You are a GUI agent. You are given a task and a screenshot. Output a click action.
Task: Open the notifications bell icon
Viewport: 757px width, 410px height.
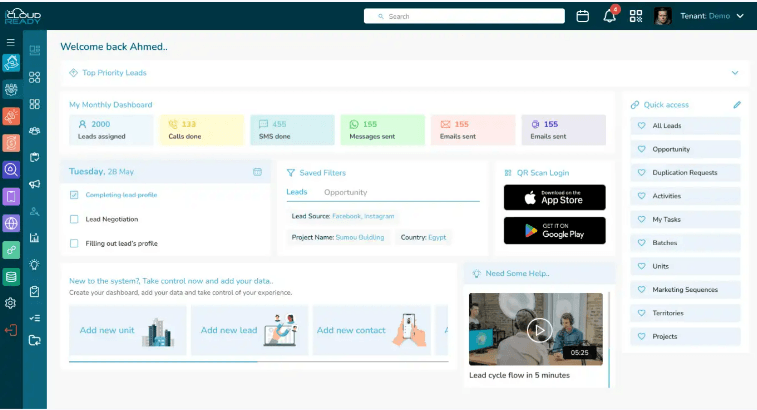click(x=609, y=16)
